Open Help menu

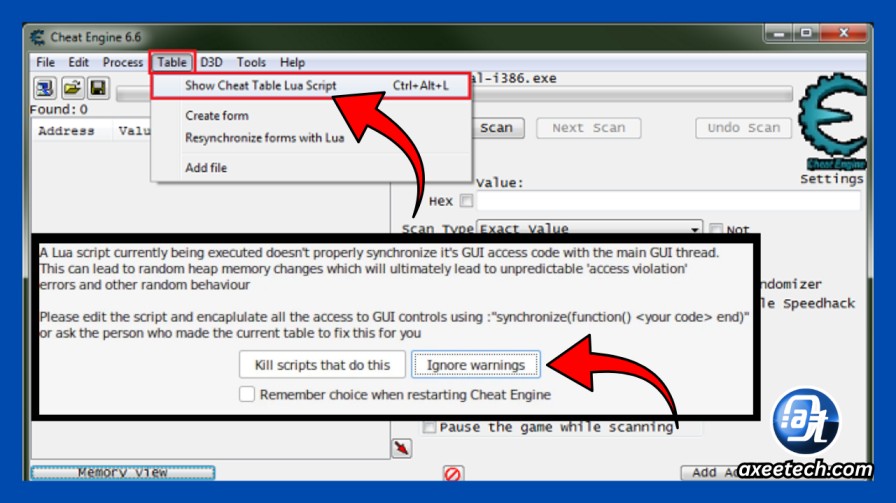click(x=292, y=62)
